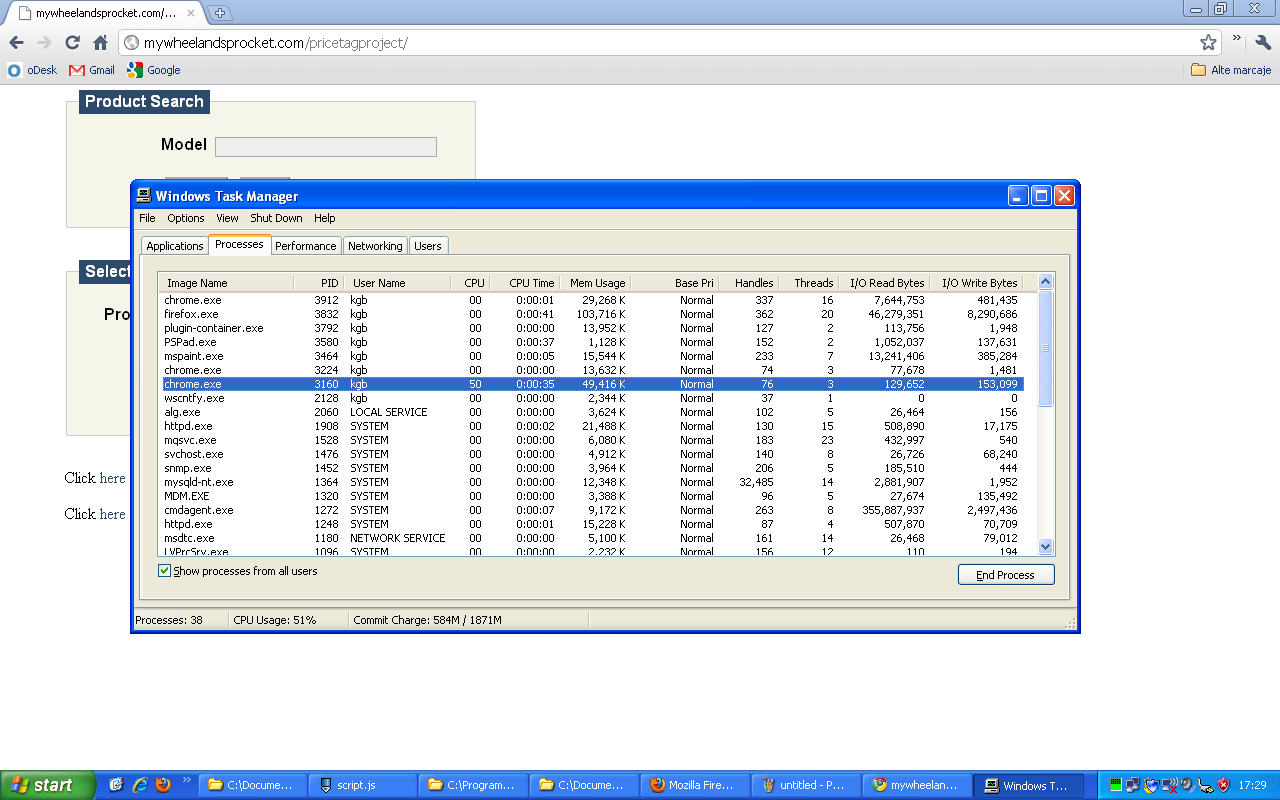Select the firefox.exe process row

click(191, 314)
